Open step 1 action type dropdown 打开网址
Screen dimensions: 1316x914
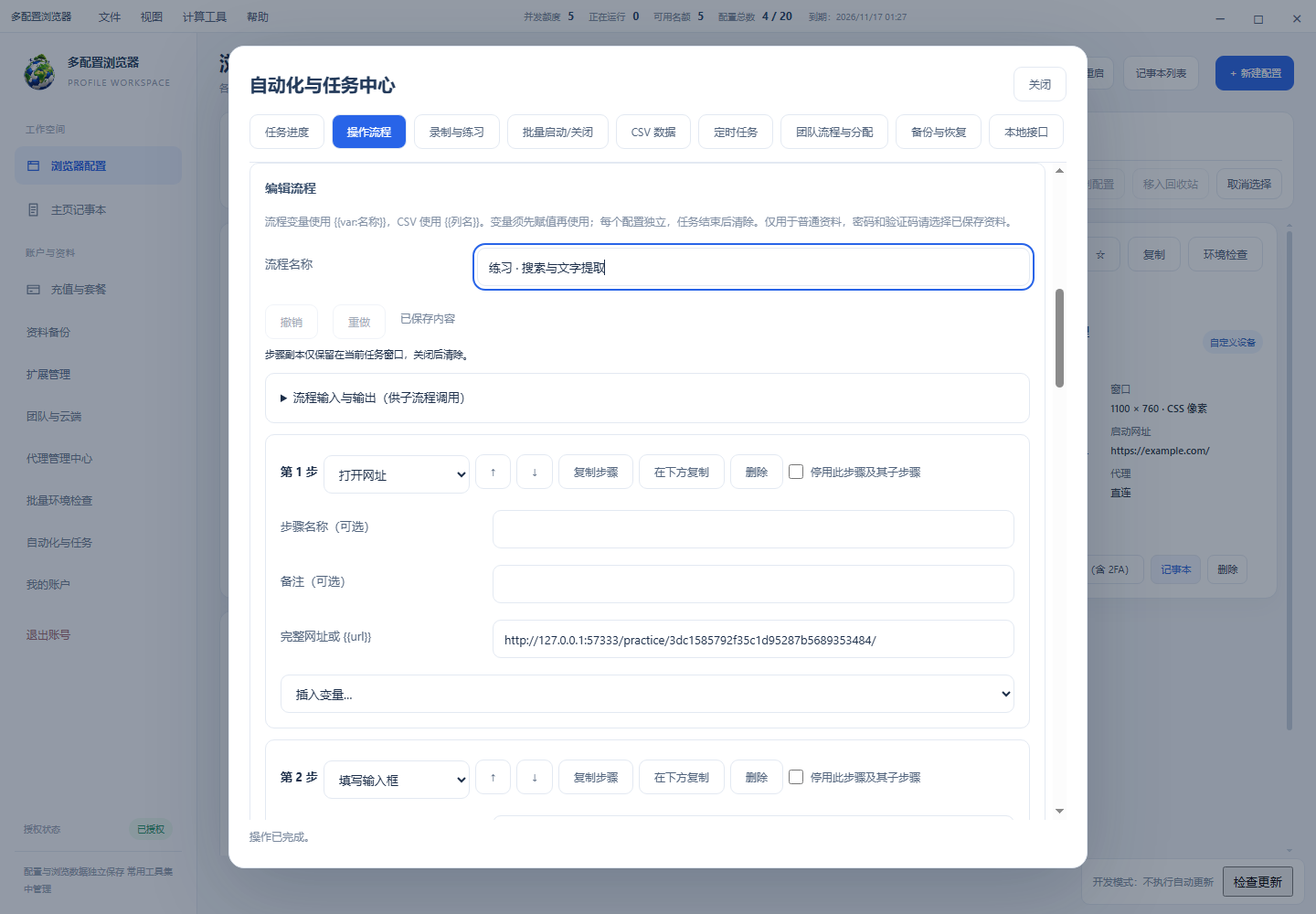click(397, 474)
